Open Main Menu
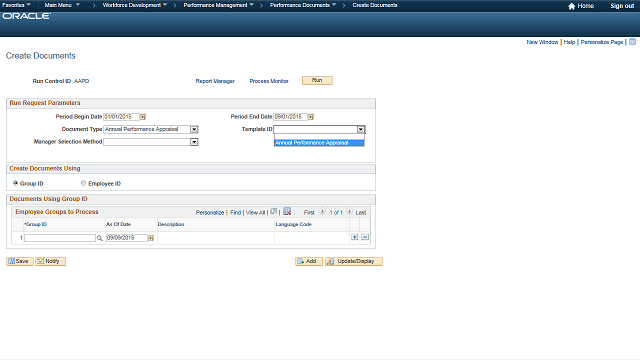Image resolution: width=640 pixels, height=360 pixels. click(x=62, y=5)
